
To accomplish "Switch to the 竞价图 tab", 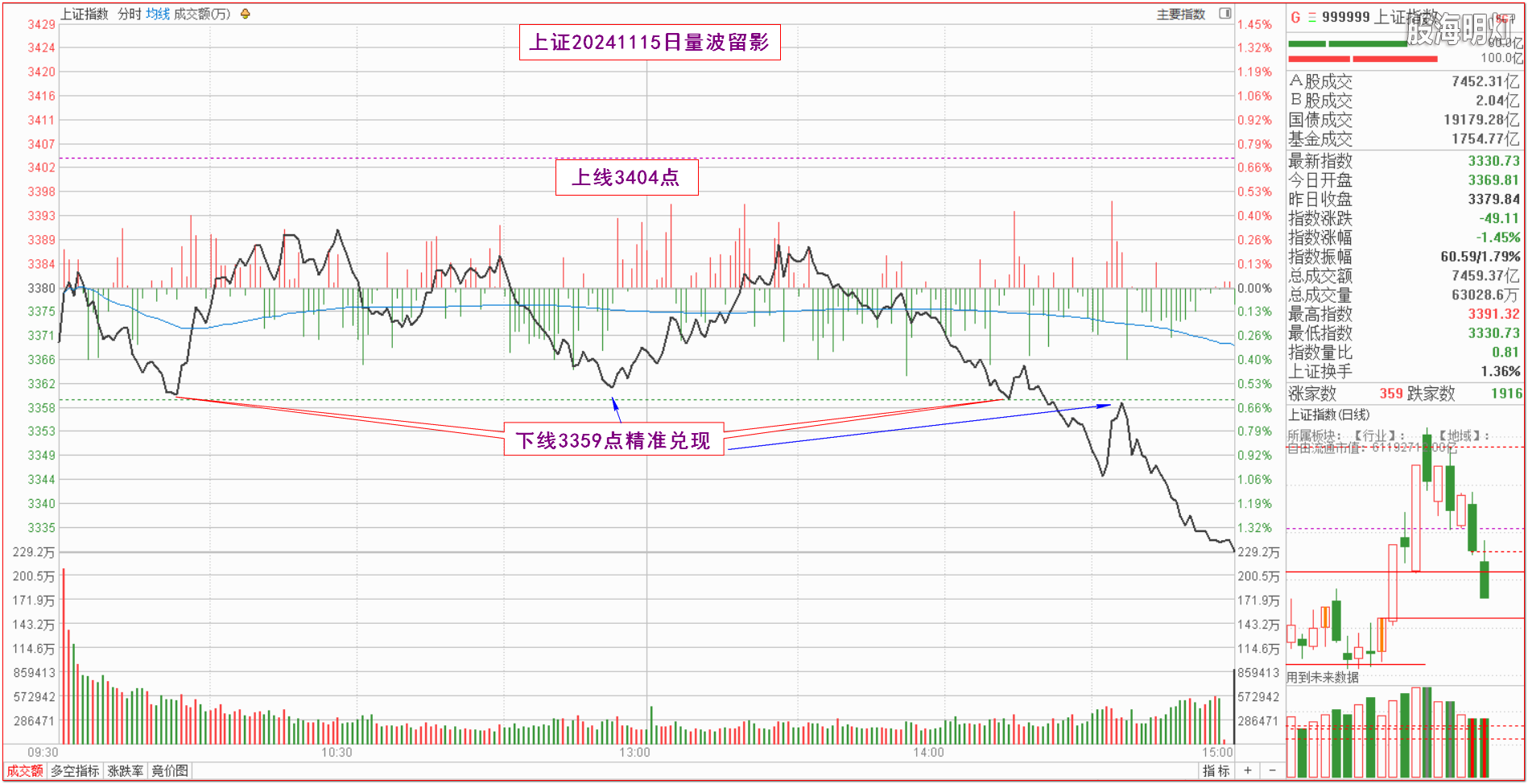I will tap(170, 771).
